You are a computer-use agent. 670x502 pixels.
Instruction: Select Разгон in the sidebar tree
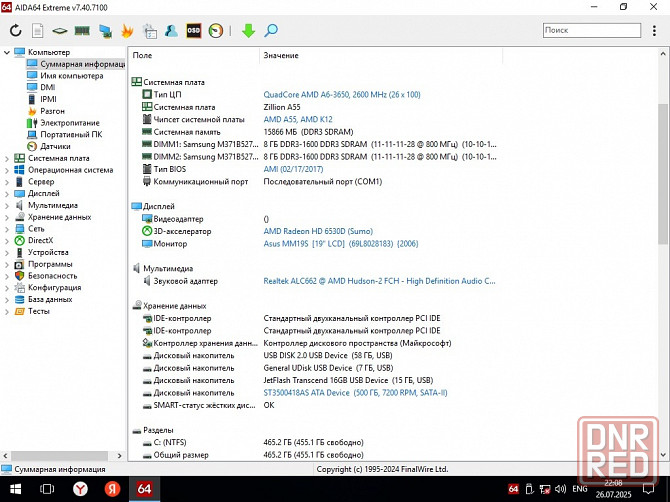click(53, 111)
